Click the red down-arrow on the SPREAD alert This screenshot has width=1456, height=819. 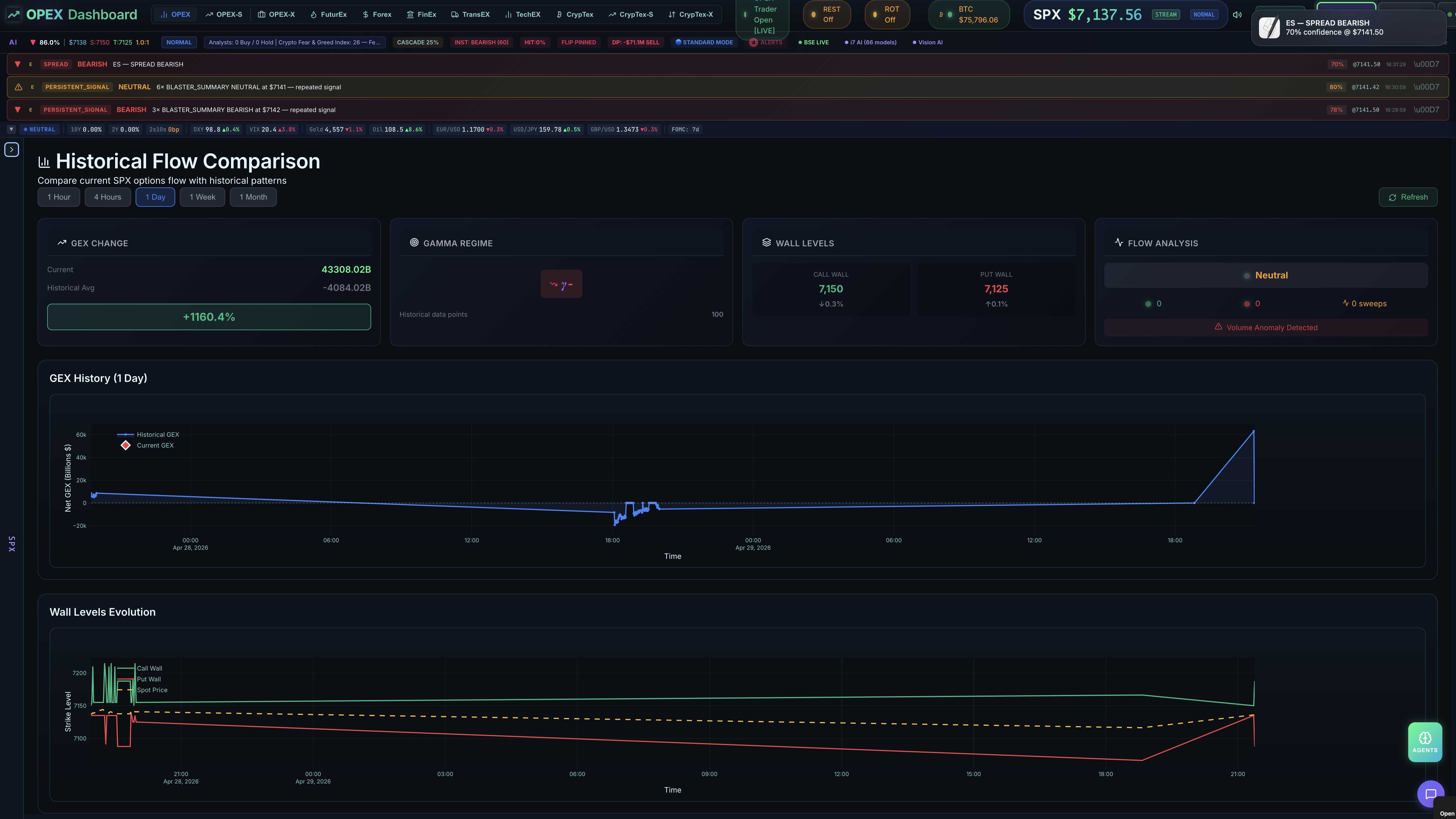18,65
